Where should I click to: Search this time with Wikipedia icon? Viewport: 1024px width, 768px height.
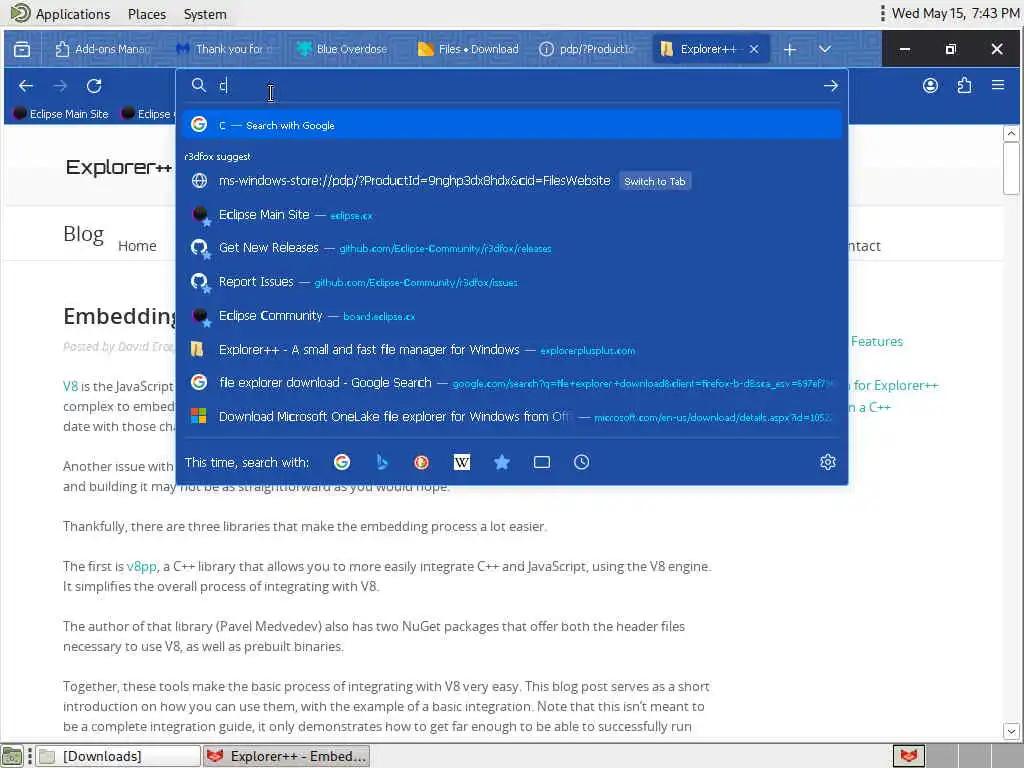pyautogui.click(x=462, y=462)
